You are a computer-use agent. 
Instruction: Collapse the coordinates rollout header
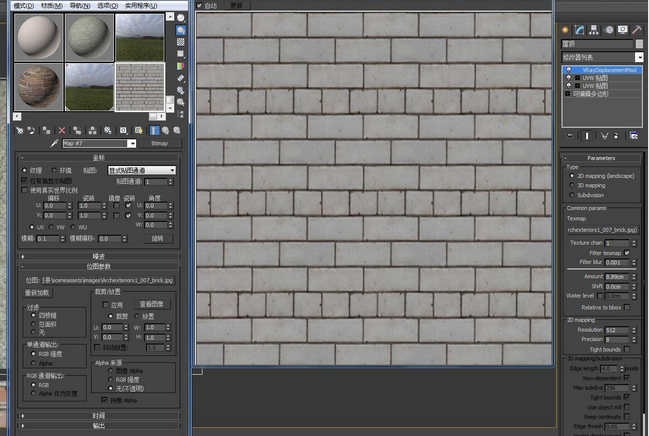tap(99, 158)
